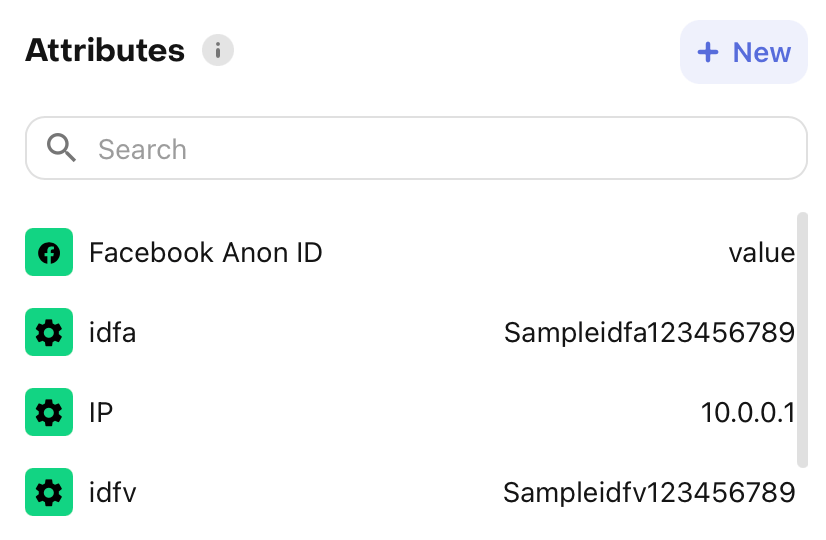Select the Facebook Anon ID attribute name
The width and height of the screenshot is (826, 540).
click(206, 253)
